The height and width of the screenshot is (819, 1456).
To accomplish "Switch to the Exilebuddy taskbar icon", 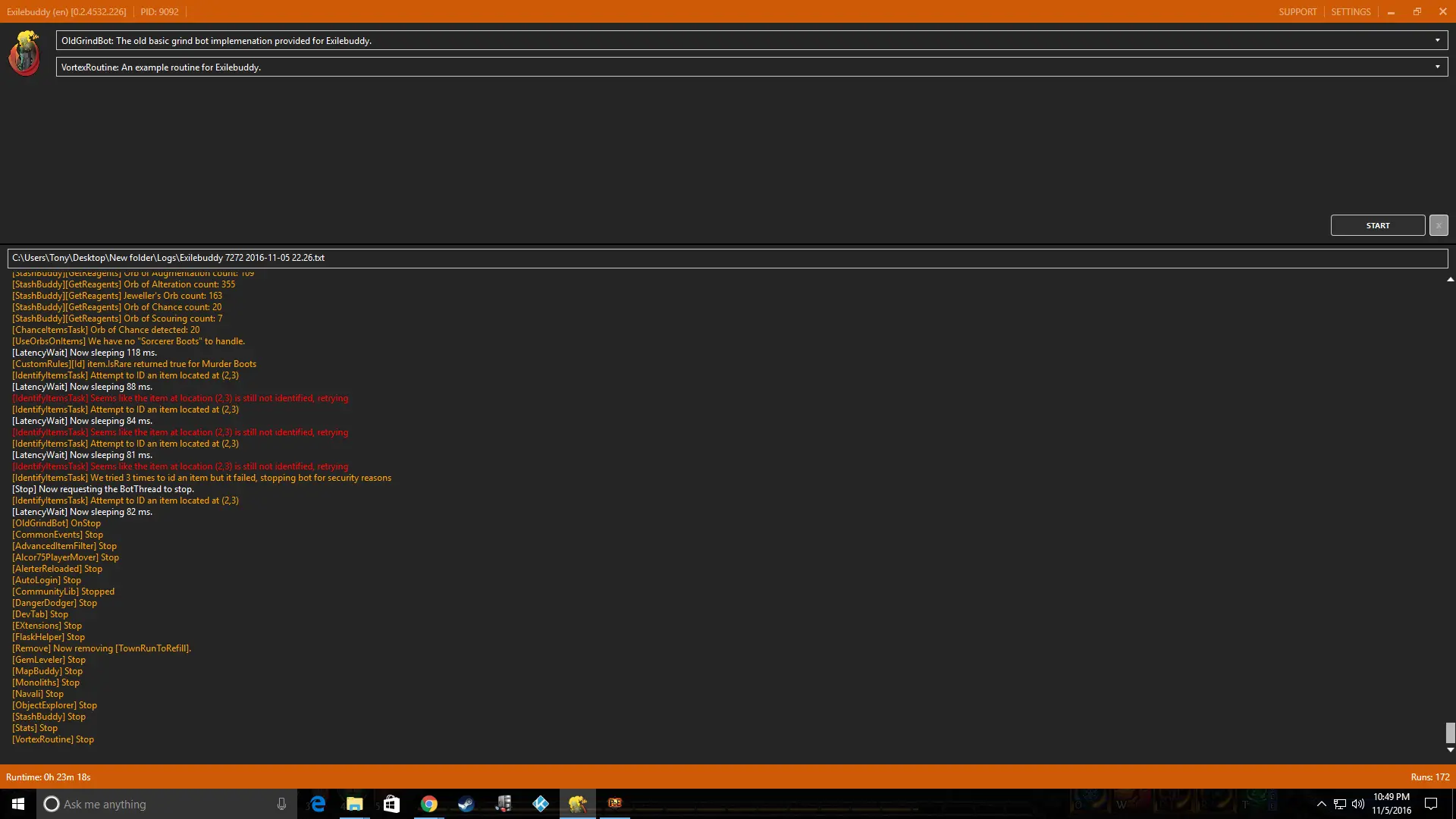I will 578,804.
